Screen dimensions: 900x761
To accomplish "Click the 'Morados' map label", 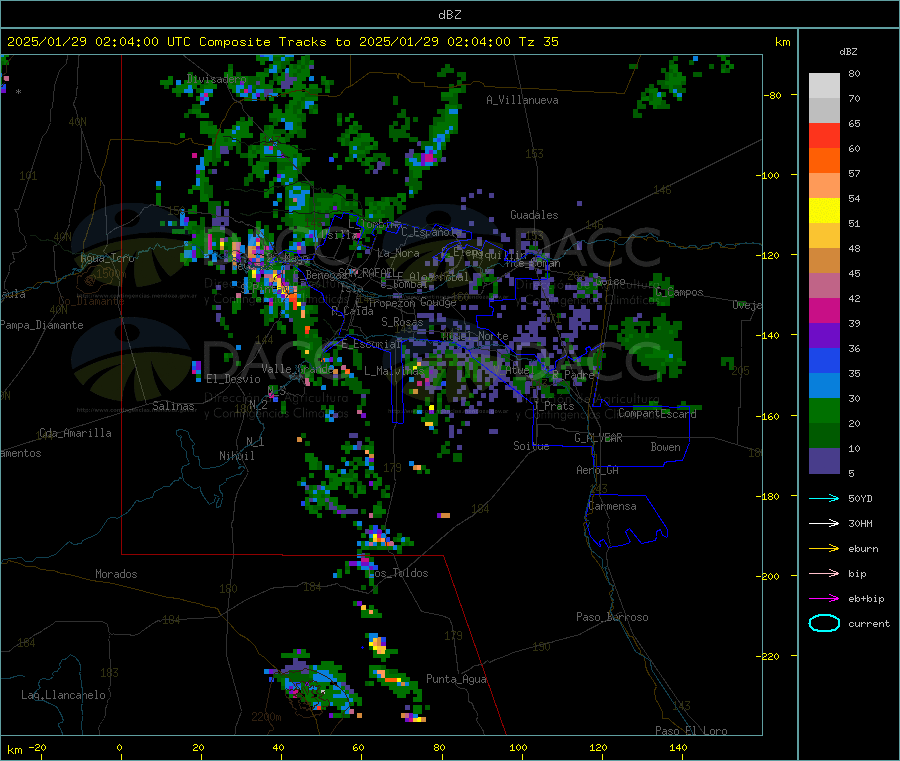I will (116, 574).
